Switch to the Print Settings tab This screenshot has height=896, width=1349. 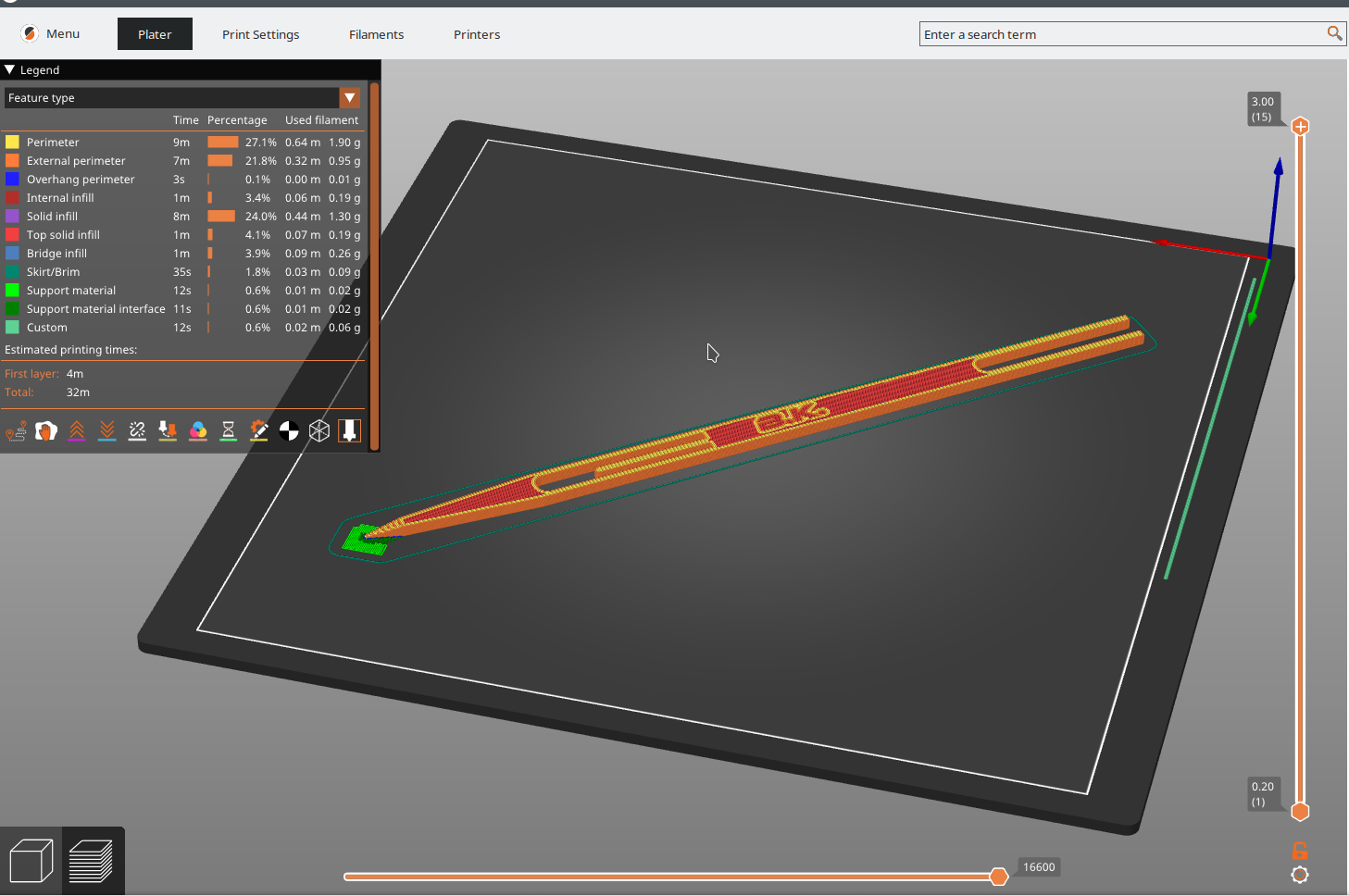pos(260,34)
